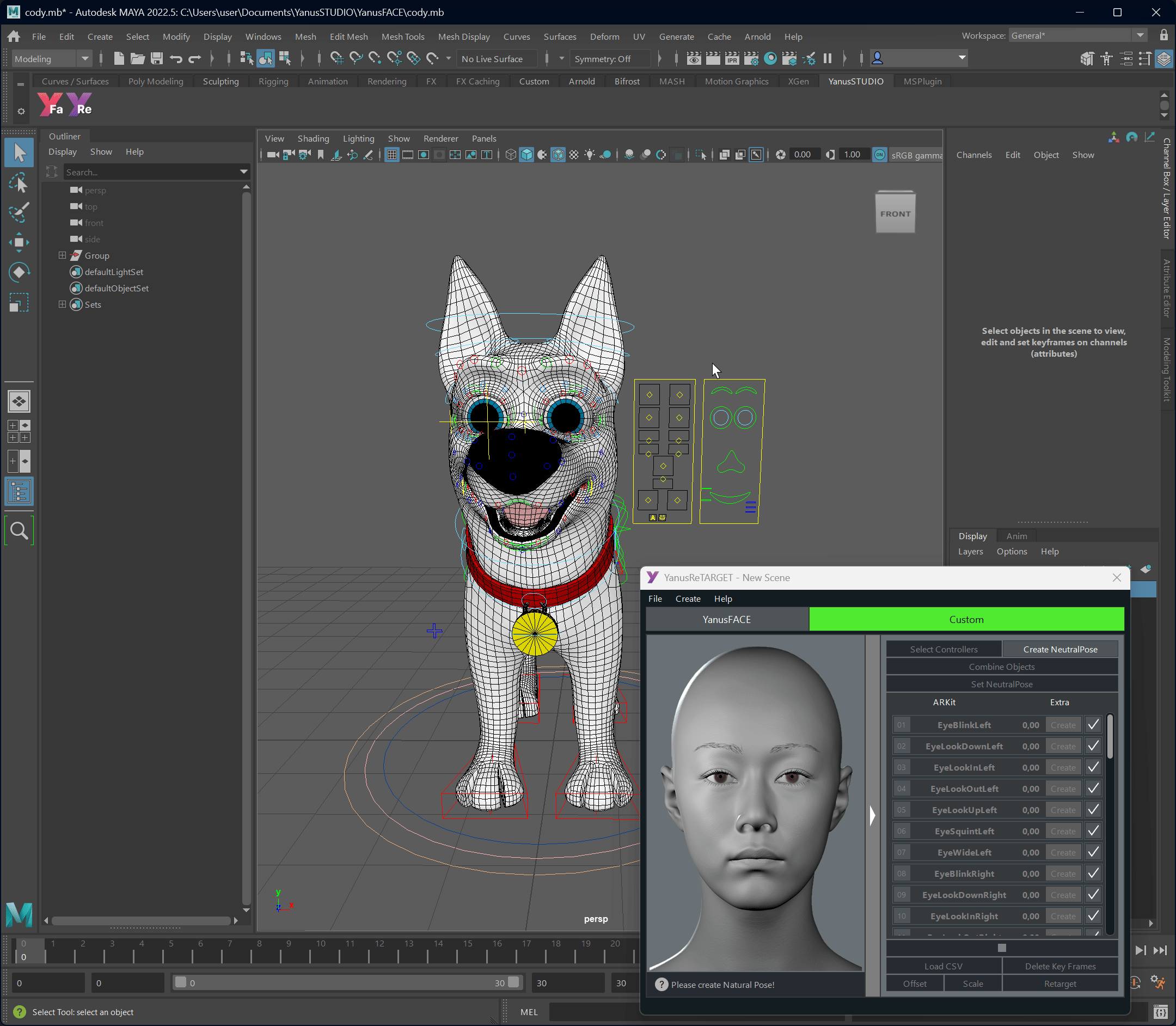Choose the Move tool in toolbox
Viewport: 1176px width, 1026px height.
19,242
